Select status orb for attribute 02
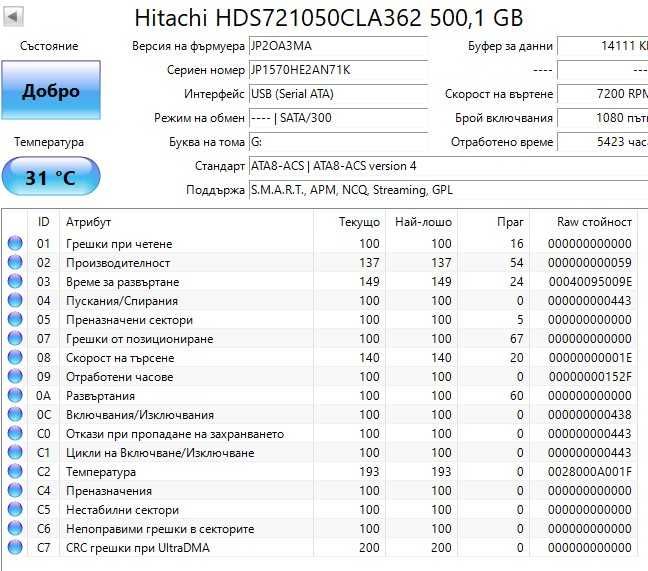 15,262
